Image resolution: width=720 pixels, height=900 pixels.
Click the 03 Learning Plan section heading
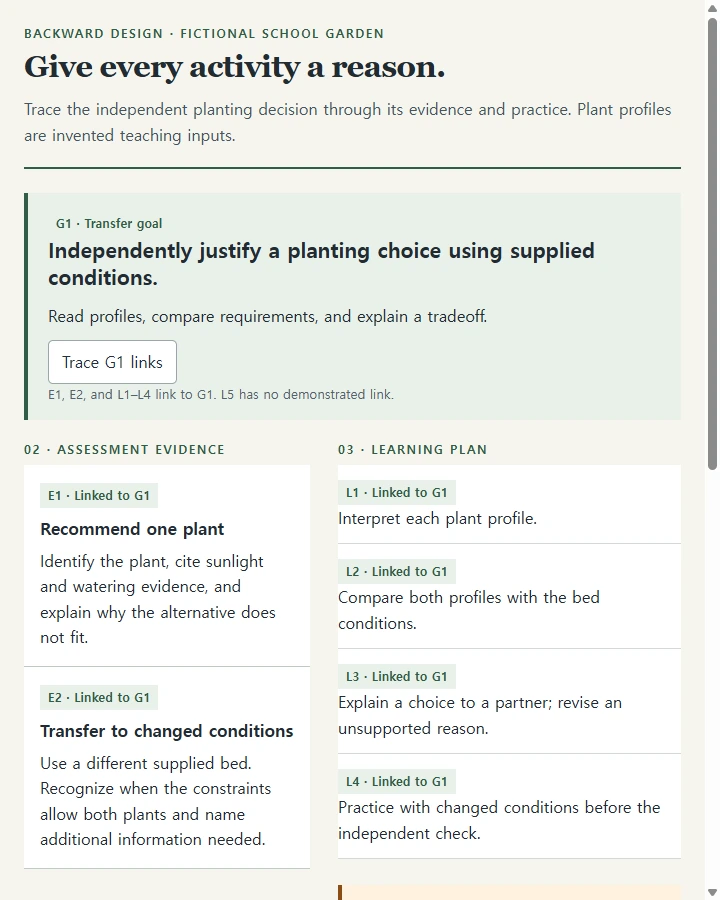click(x=413, y=449)
